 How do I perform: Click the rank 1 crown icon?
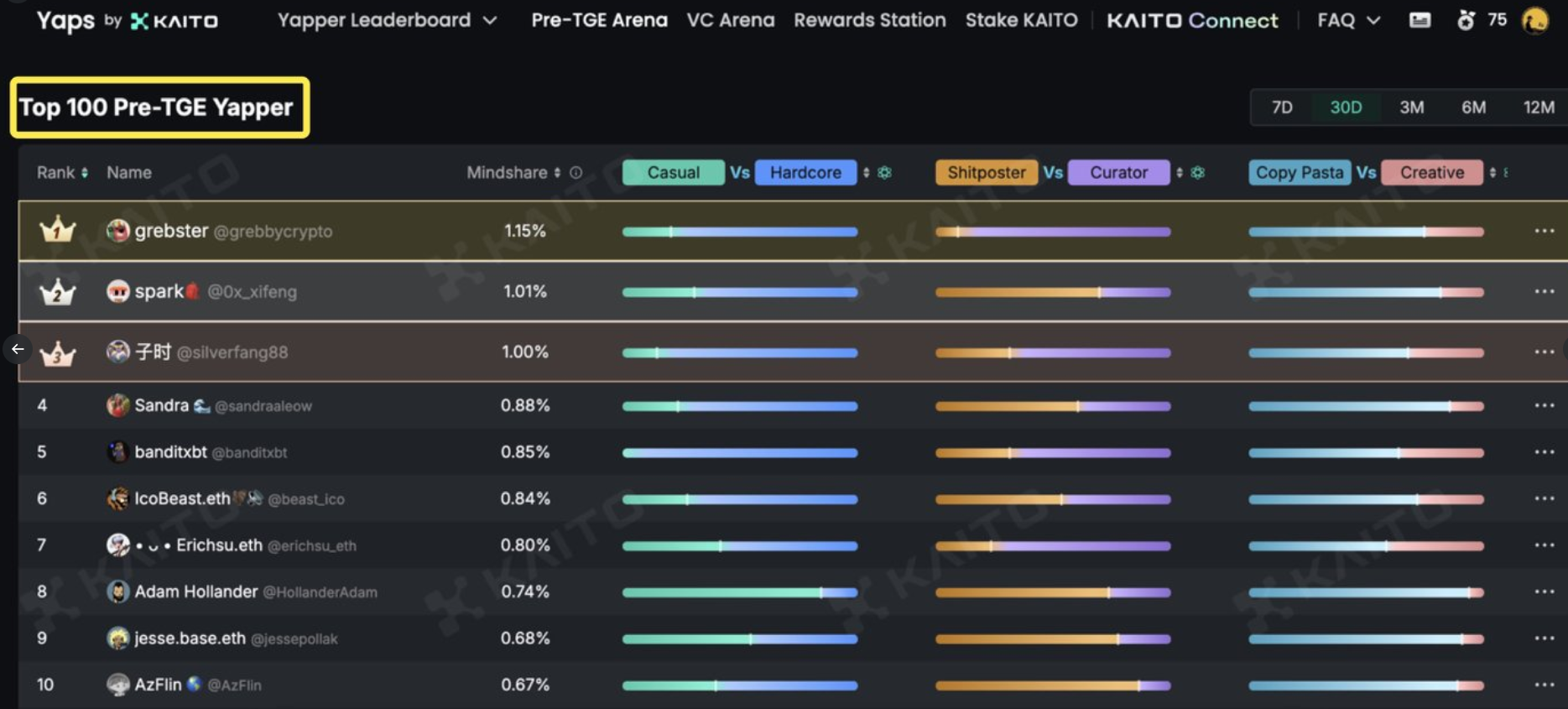click(x=58, y=229)
